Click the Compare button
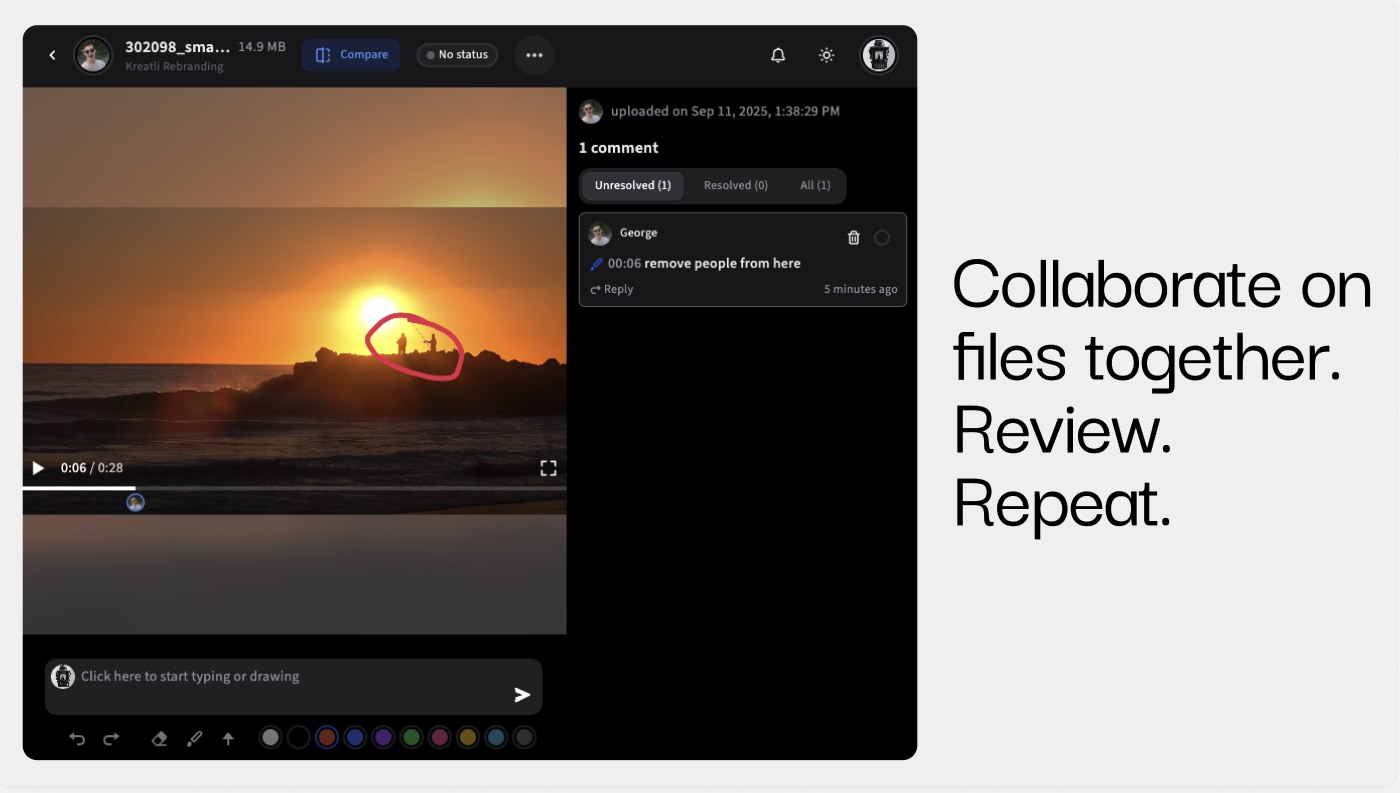1400x793 pixels. [351, 55]
